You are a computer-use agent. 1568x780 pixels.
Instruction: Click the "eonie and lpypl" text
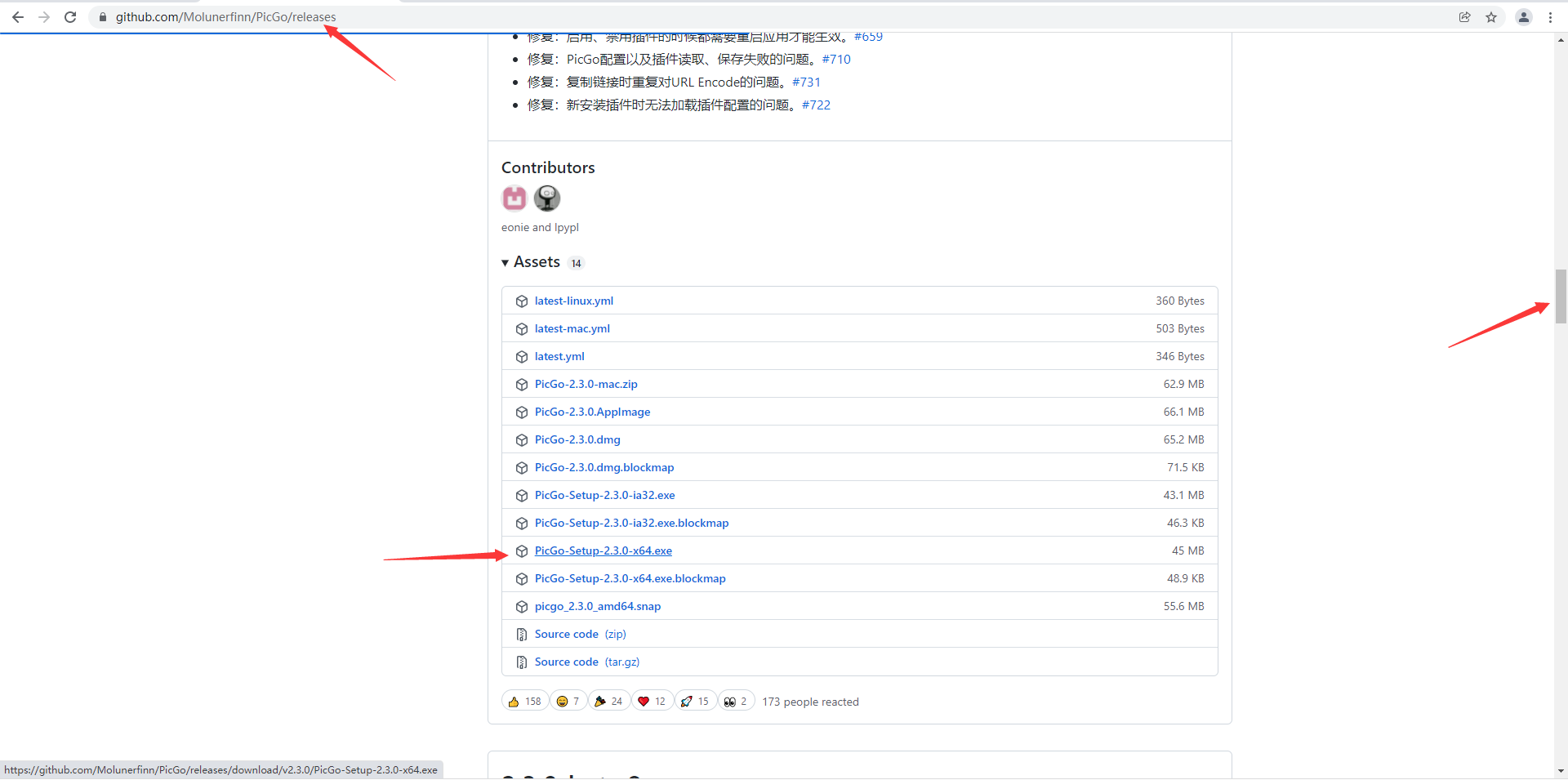coord(540,227)
